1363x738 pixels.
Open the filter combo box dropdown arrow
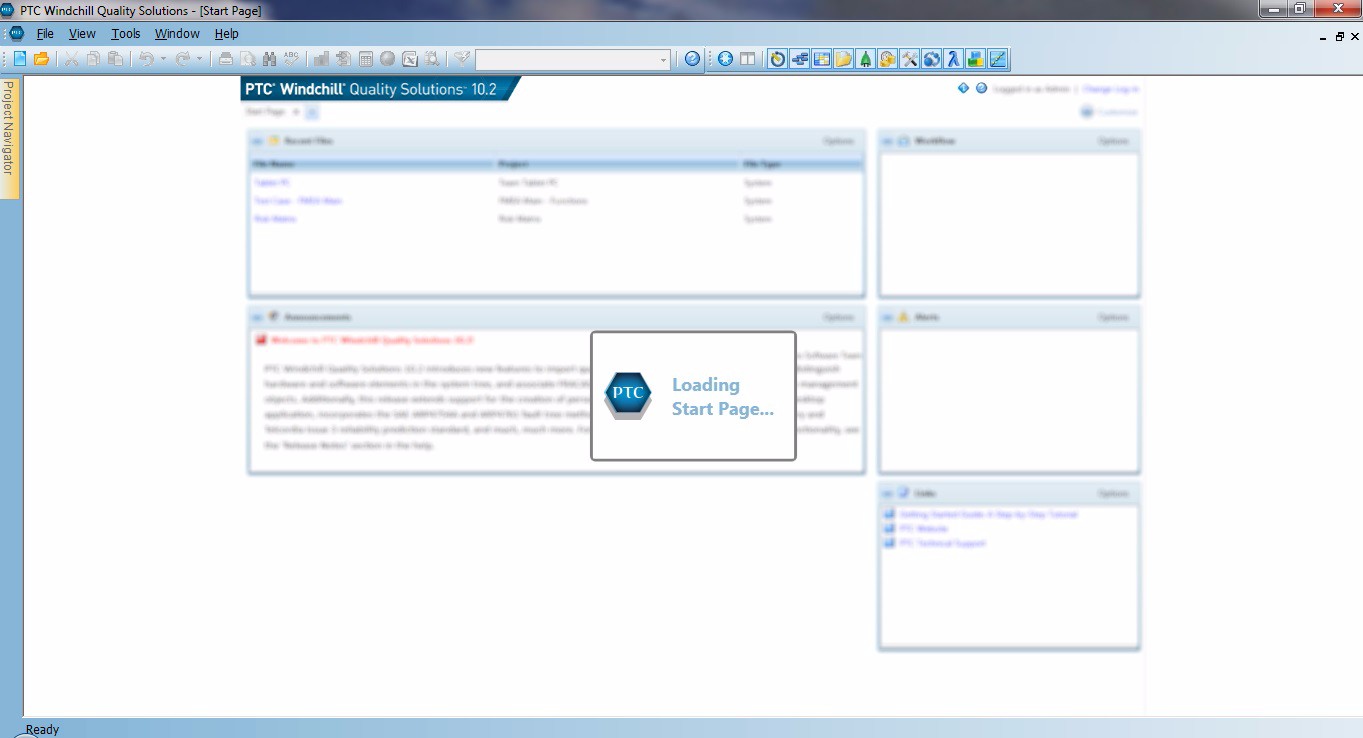tap(663, 60)
